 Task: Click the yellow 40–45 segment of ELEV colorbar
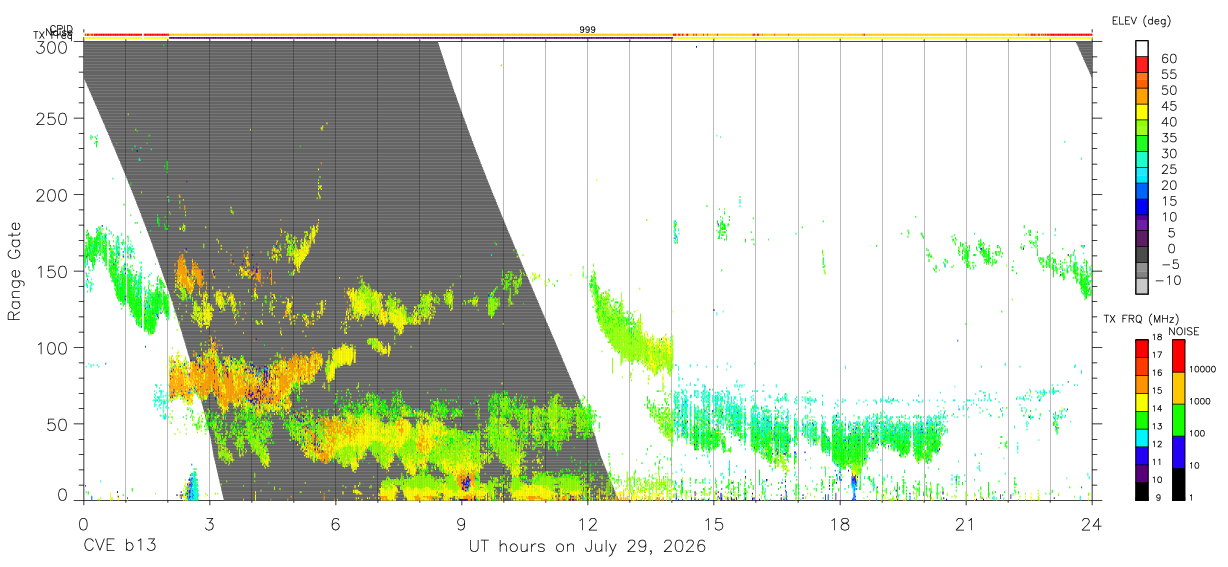click(1142, 113)
